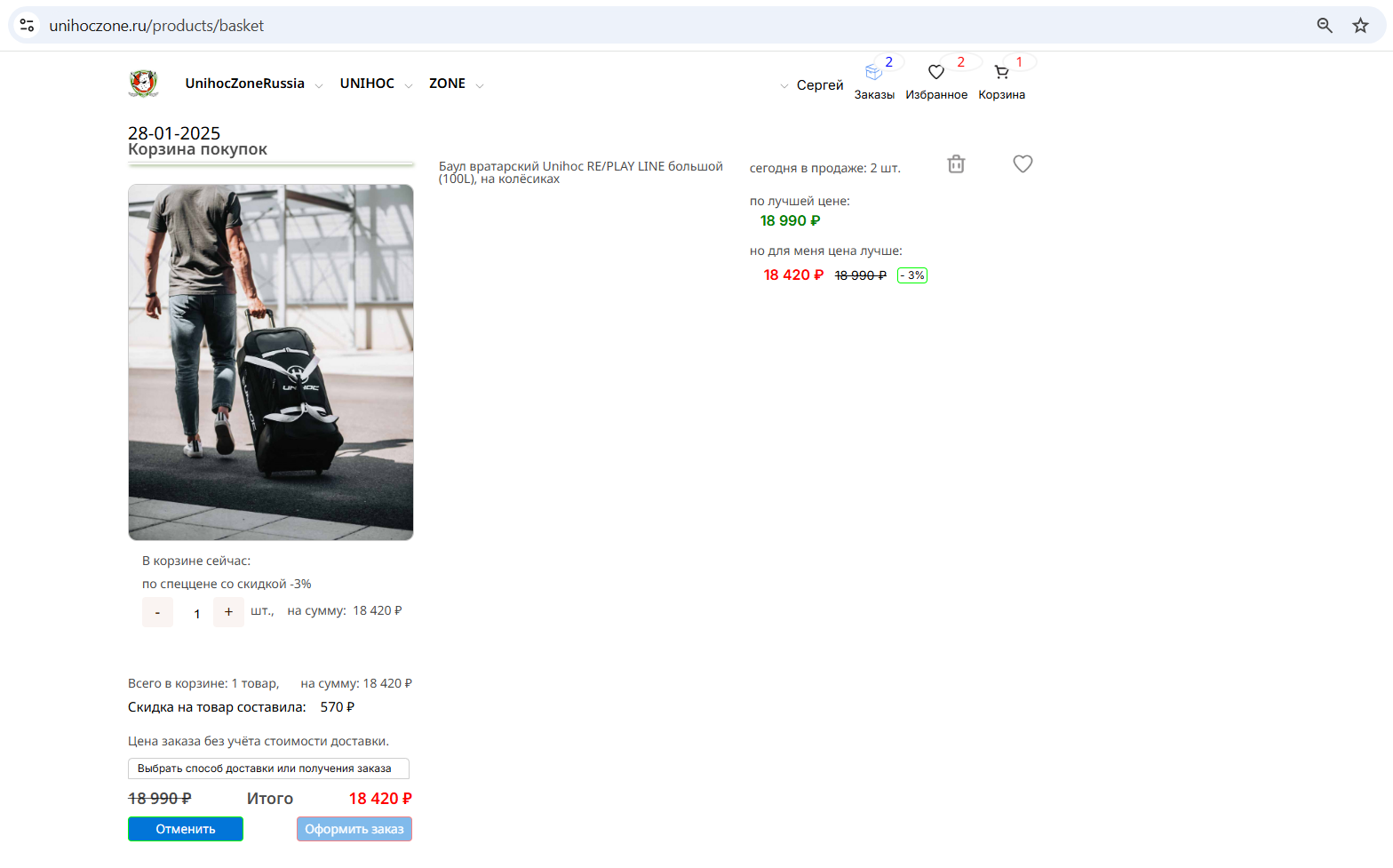Screen dimensions: 1393x868
Task: Open UnihocZoneRussia menu item
Action: coord(244,84)
